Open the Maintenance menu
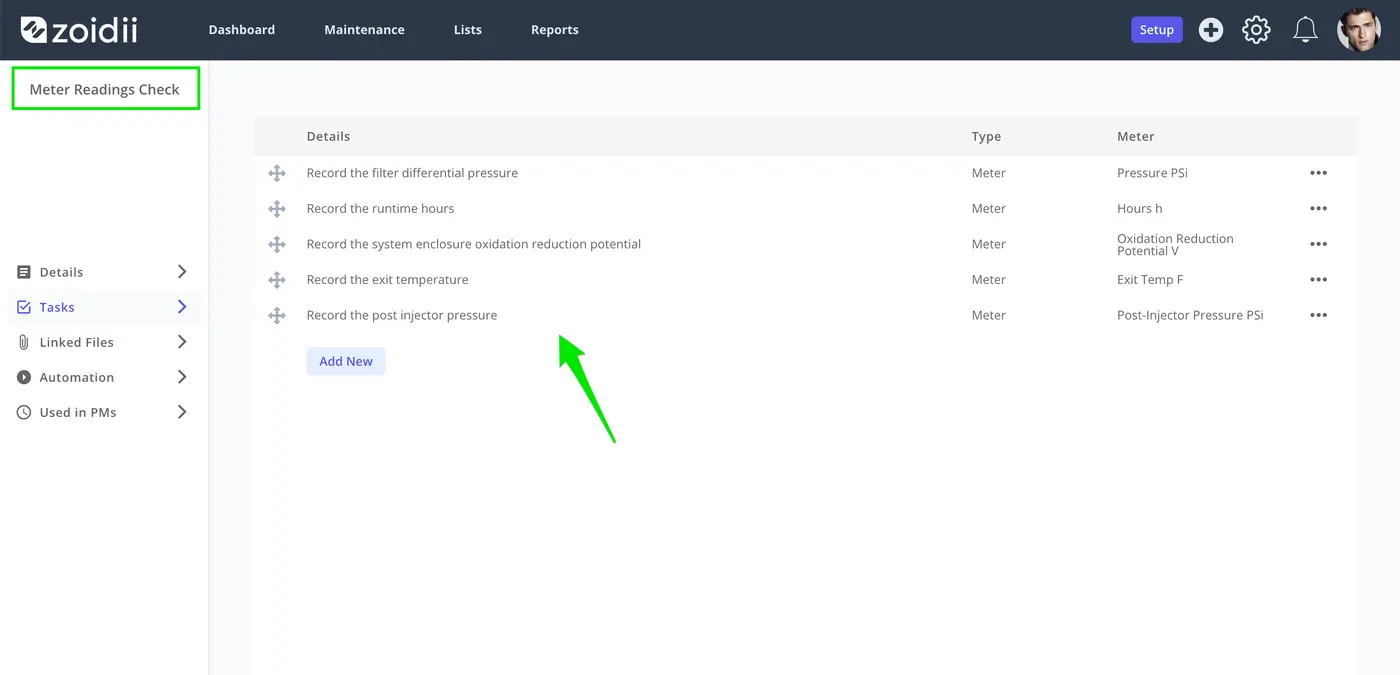Screen dimensions: 1400x675 [364, 30]
